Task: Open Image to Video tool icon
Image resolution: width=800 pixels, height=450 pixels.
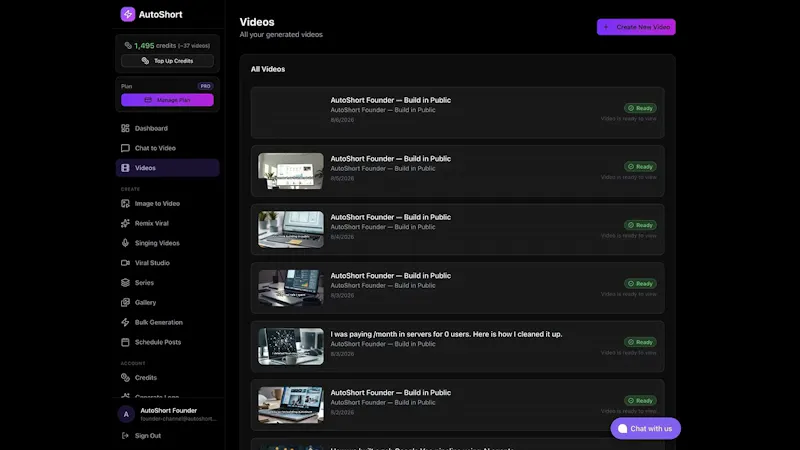Action: click(x=125, y=204)
